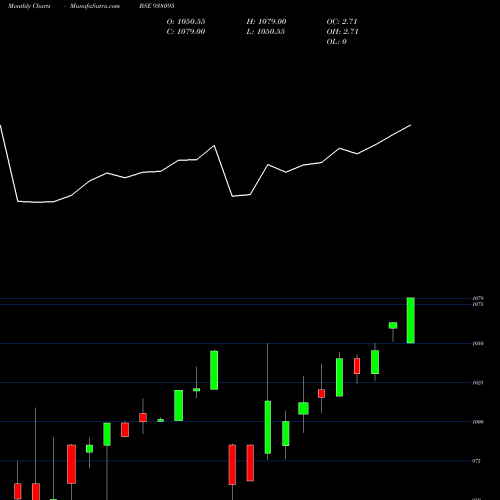This screenshot has width=500, height=500.
Task: Click the 1079 price axis label
Action: tap(478, 298)
